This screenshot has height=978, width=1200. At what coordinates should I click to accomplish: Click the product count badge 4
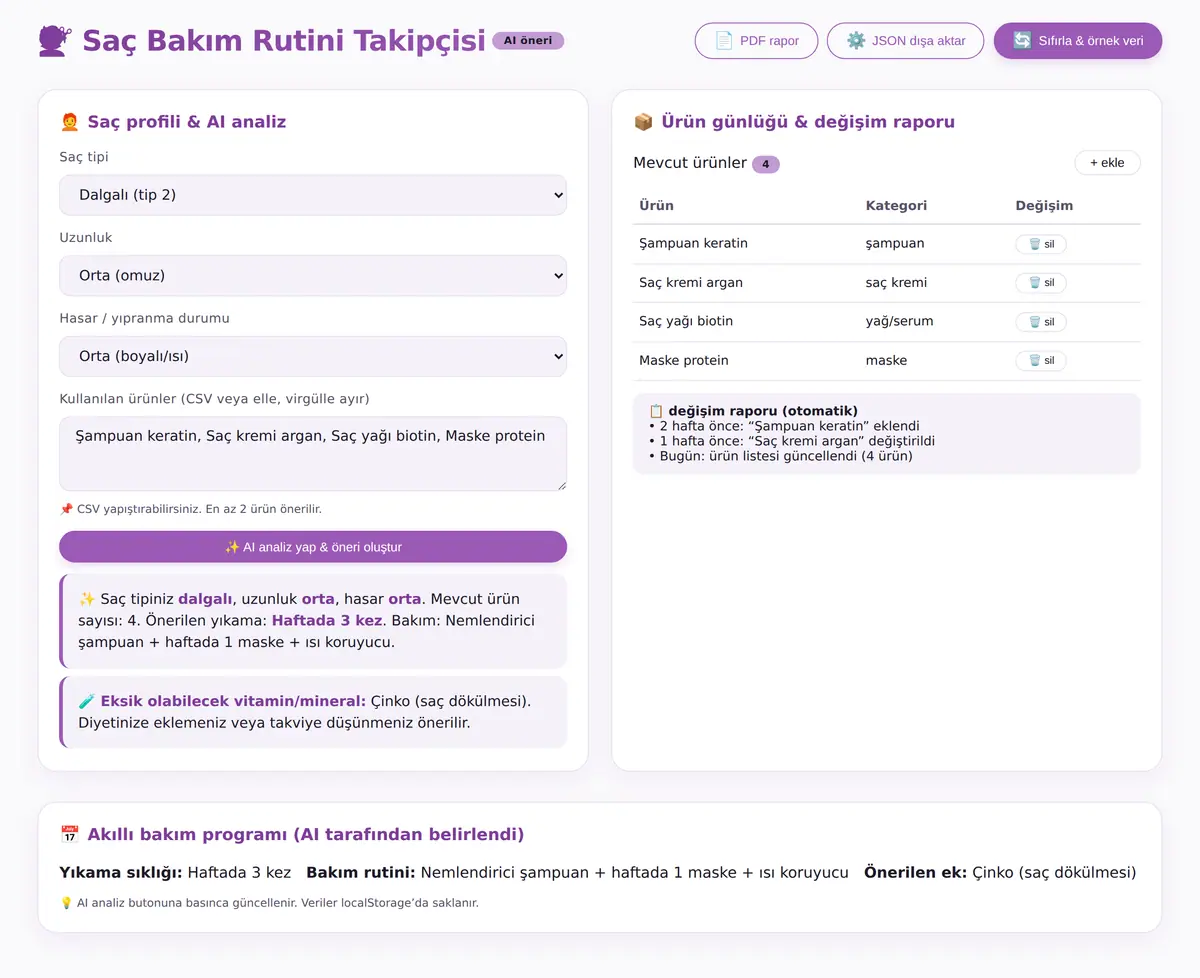pos(766,164)
